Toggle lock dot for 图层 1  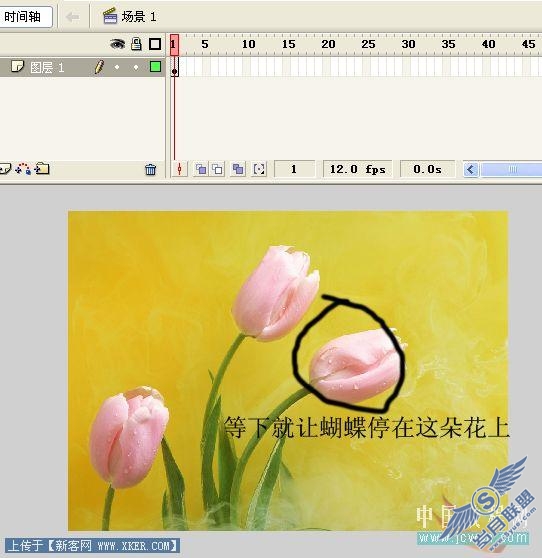136,67
